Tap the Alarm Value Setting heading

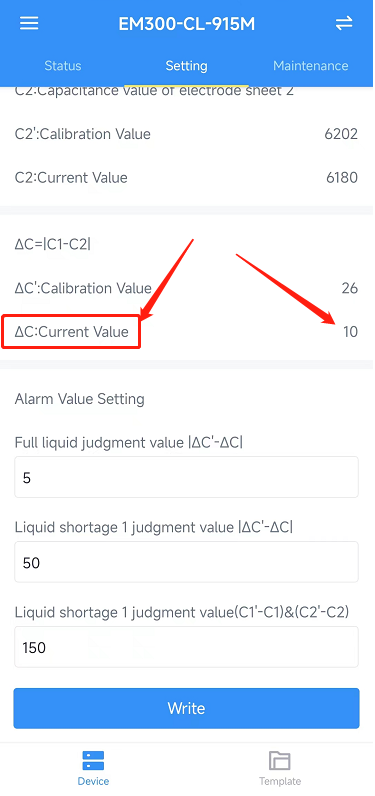[80, 399]
